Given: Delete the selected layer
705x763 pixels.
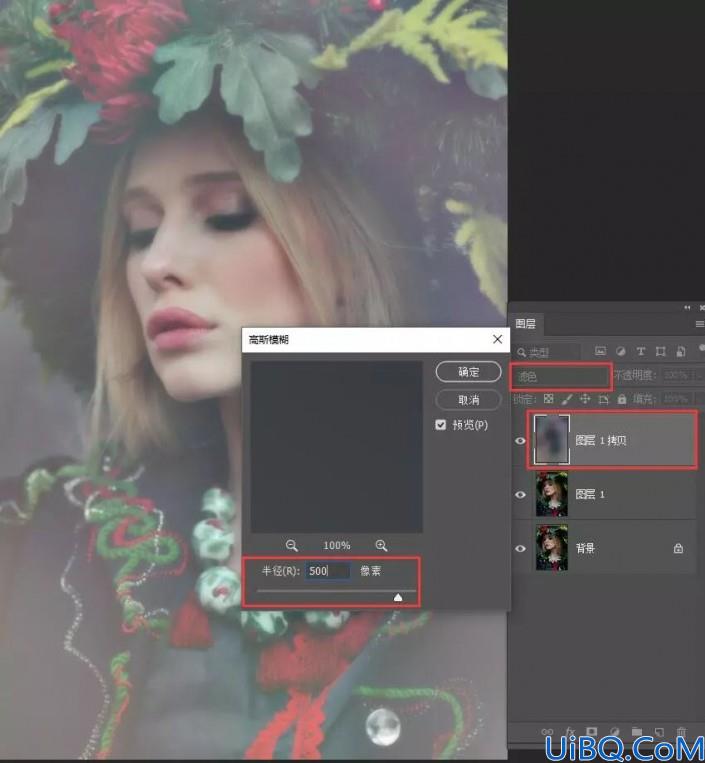Looking at the screenshot, I should coord(682,731).
